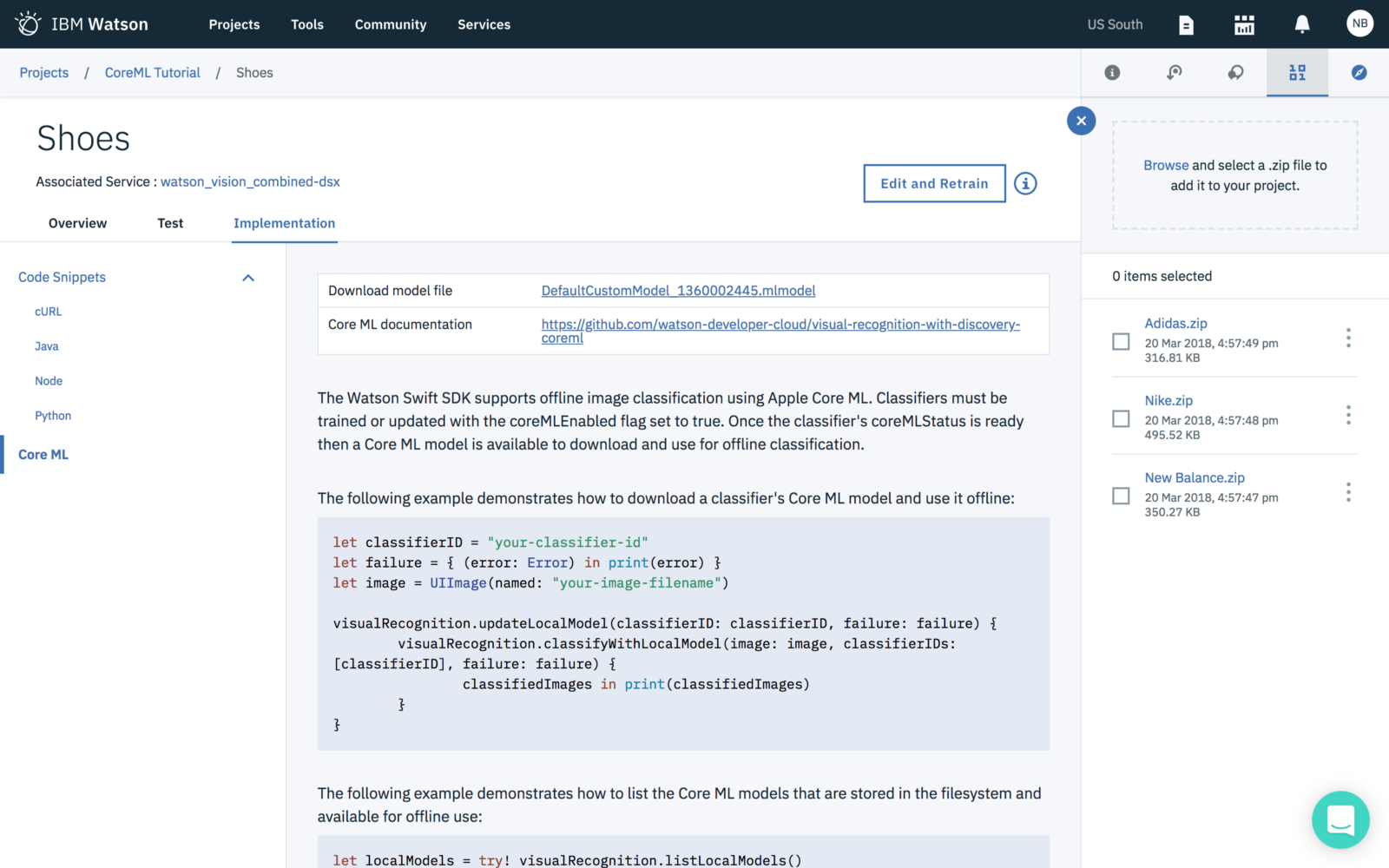1389x868 pixels.
Task: Open the US South region selector
Action: pos(1115,24)
